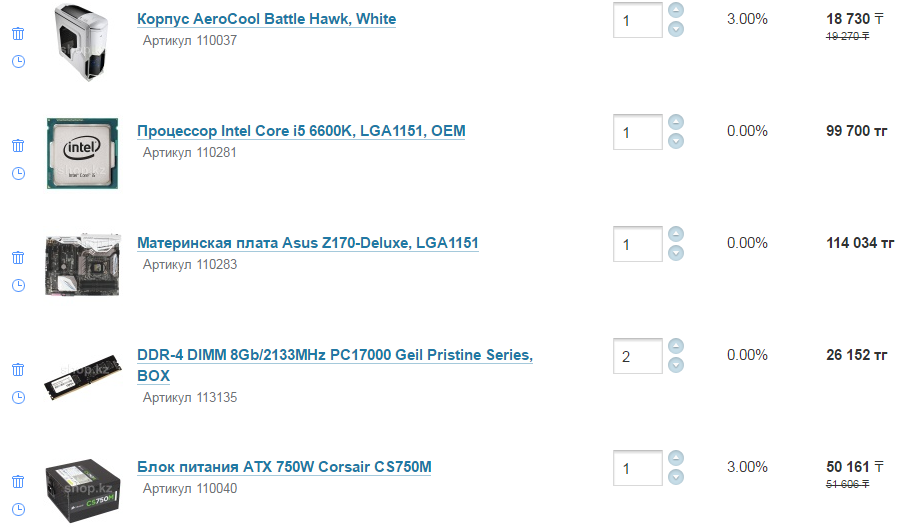Decrease quantity of DDR-4 Geil Pristine memory
This screenshot has width=904, height=527.
(676, 365)
